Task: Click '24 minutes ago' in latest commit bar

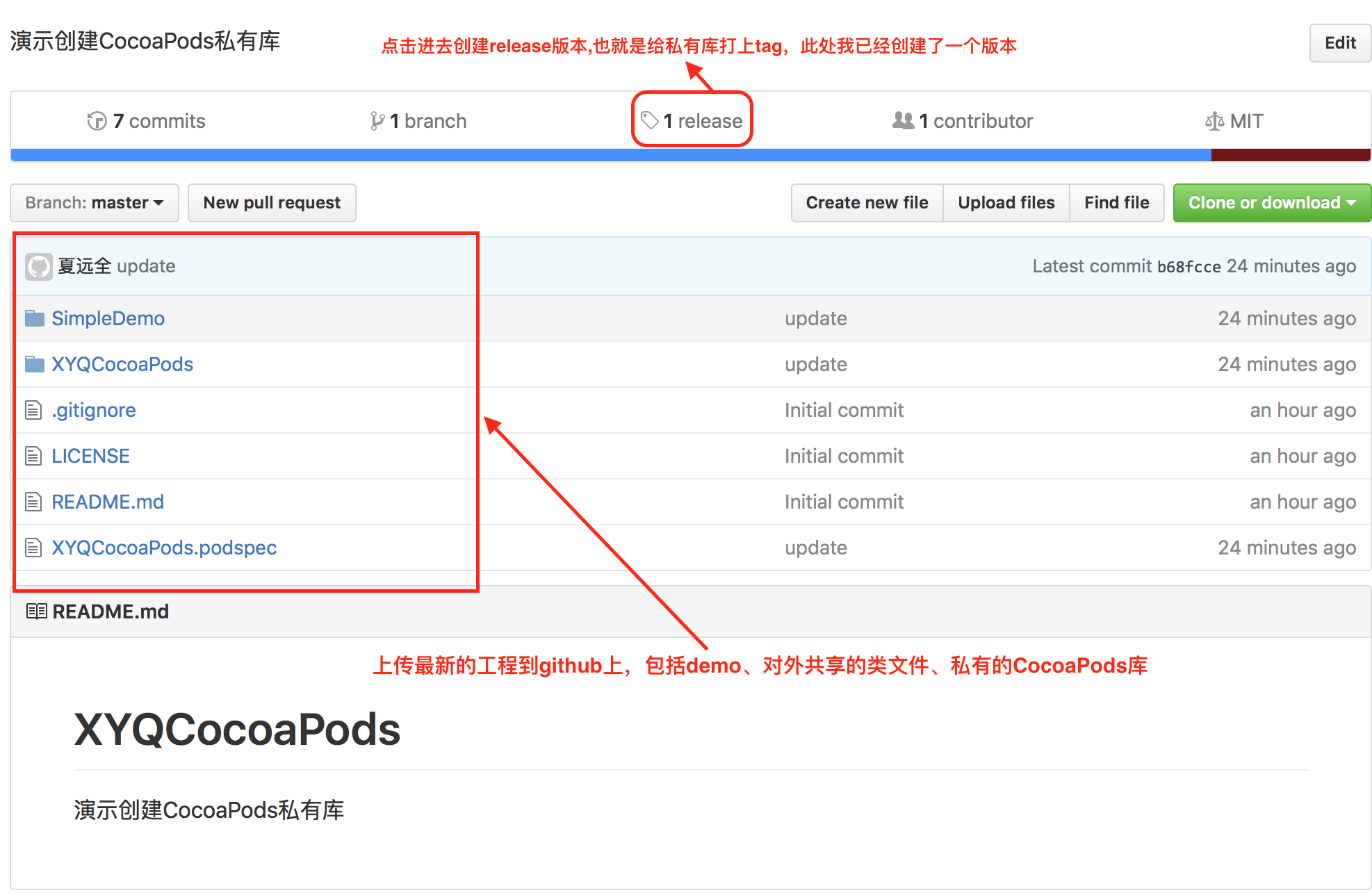Action: pyautogui.click(x=1291, y=266)
